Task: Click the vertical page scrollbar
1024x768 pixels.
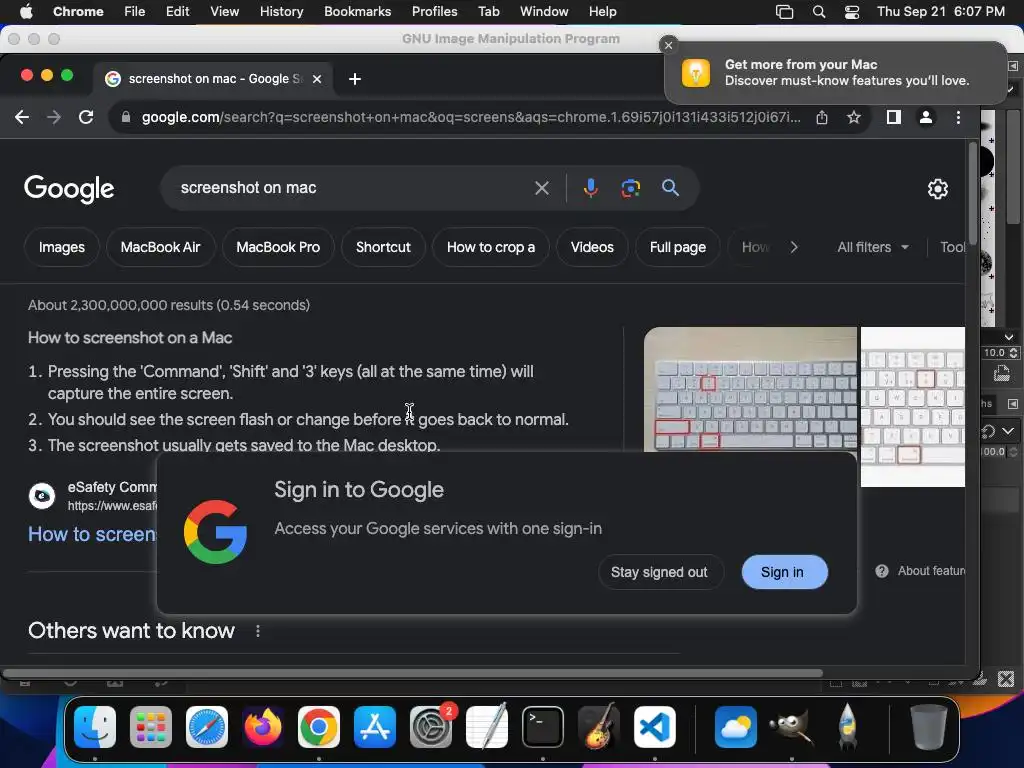Action: (x=973, y=193)
